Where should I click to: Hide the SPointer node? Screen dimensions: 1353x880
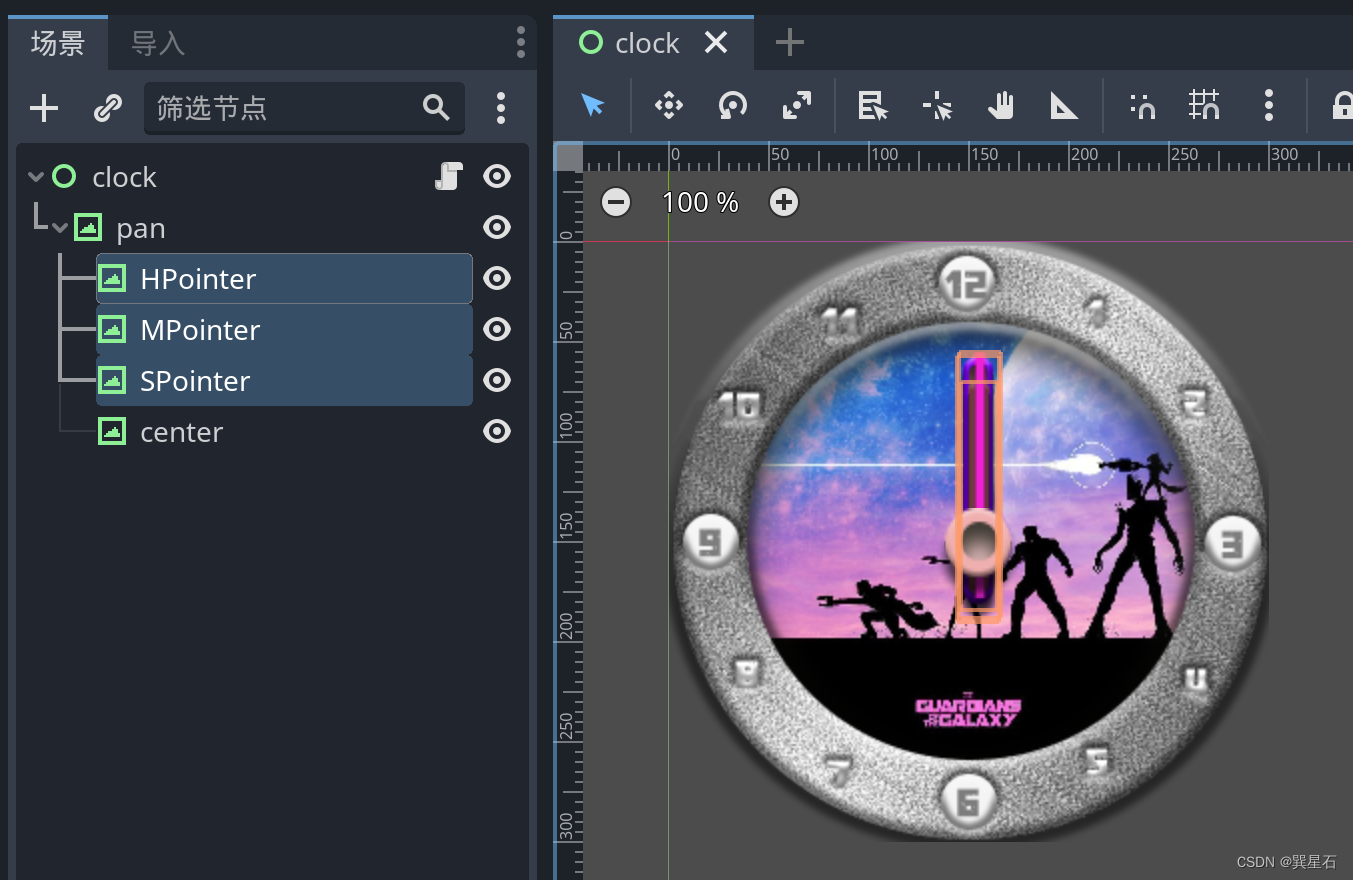497,380
